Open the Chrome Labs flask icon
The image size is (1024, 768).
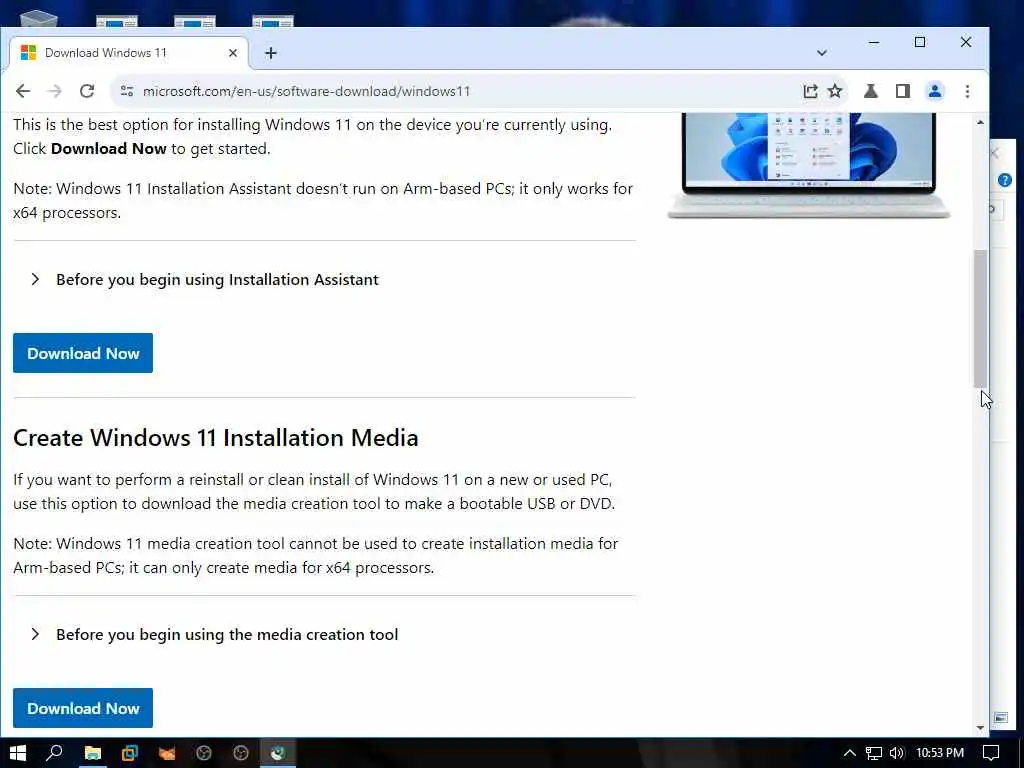click(x=871, y=91)
